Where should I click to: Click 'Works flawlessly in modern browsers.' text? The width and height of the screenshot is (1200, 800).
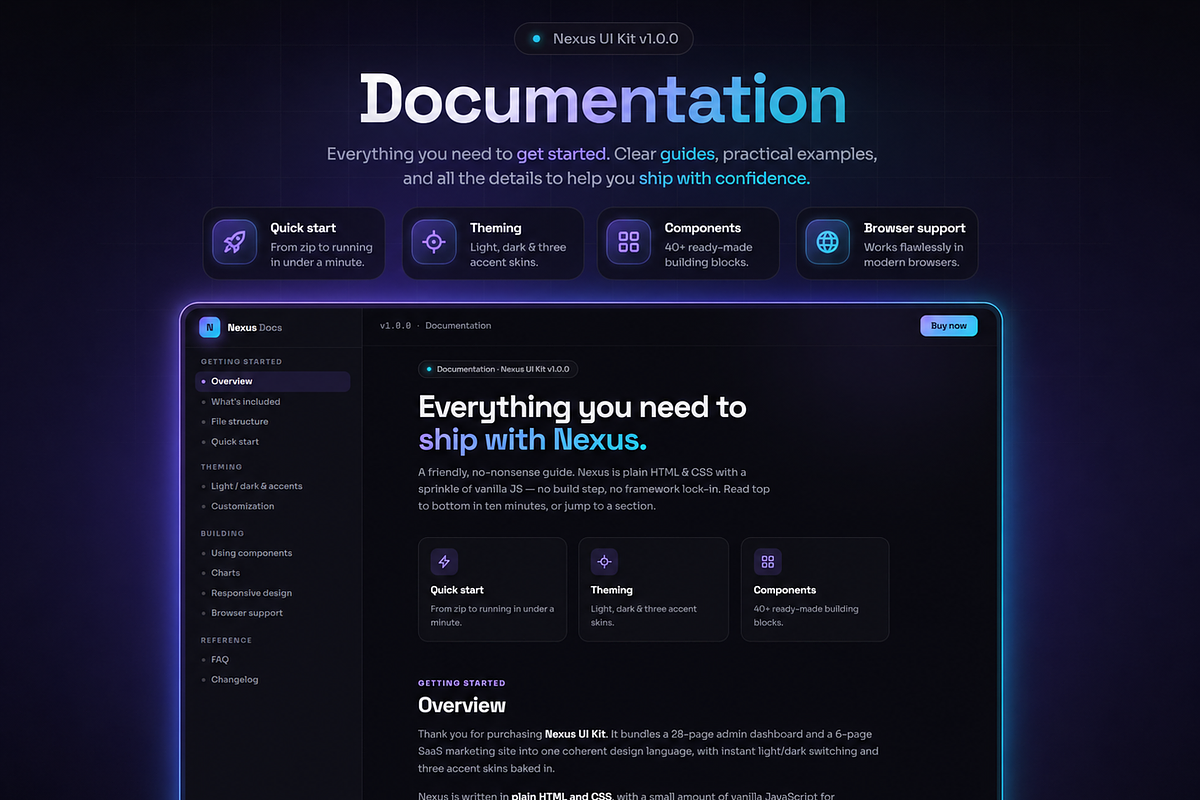pyautogui.click(x=914, y=255)
